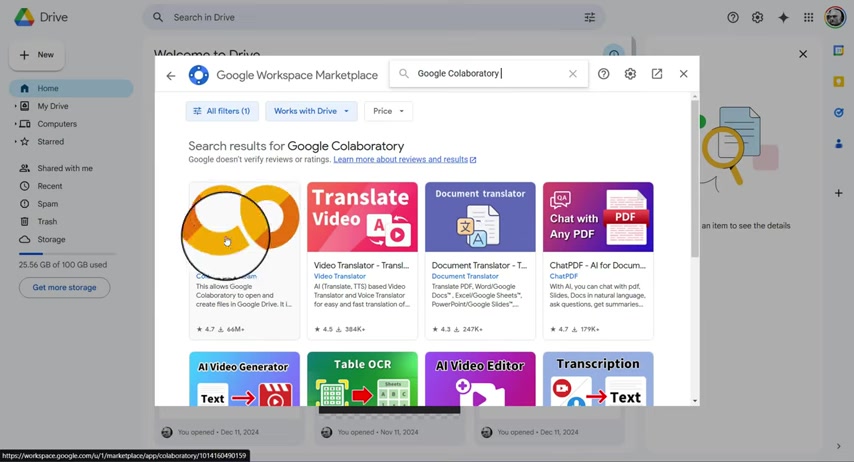Viewport: 854px width, 462px height.
Task: Open Drive support help icon
Action: (x=733, y=17)
